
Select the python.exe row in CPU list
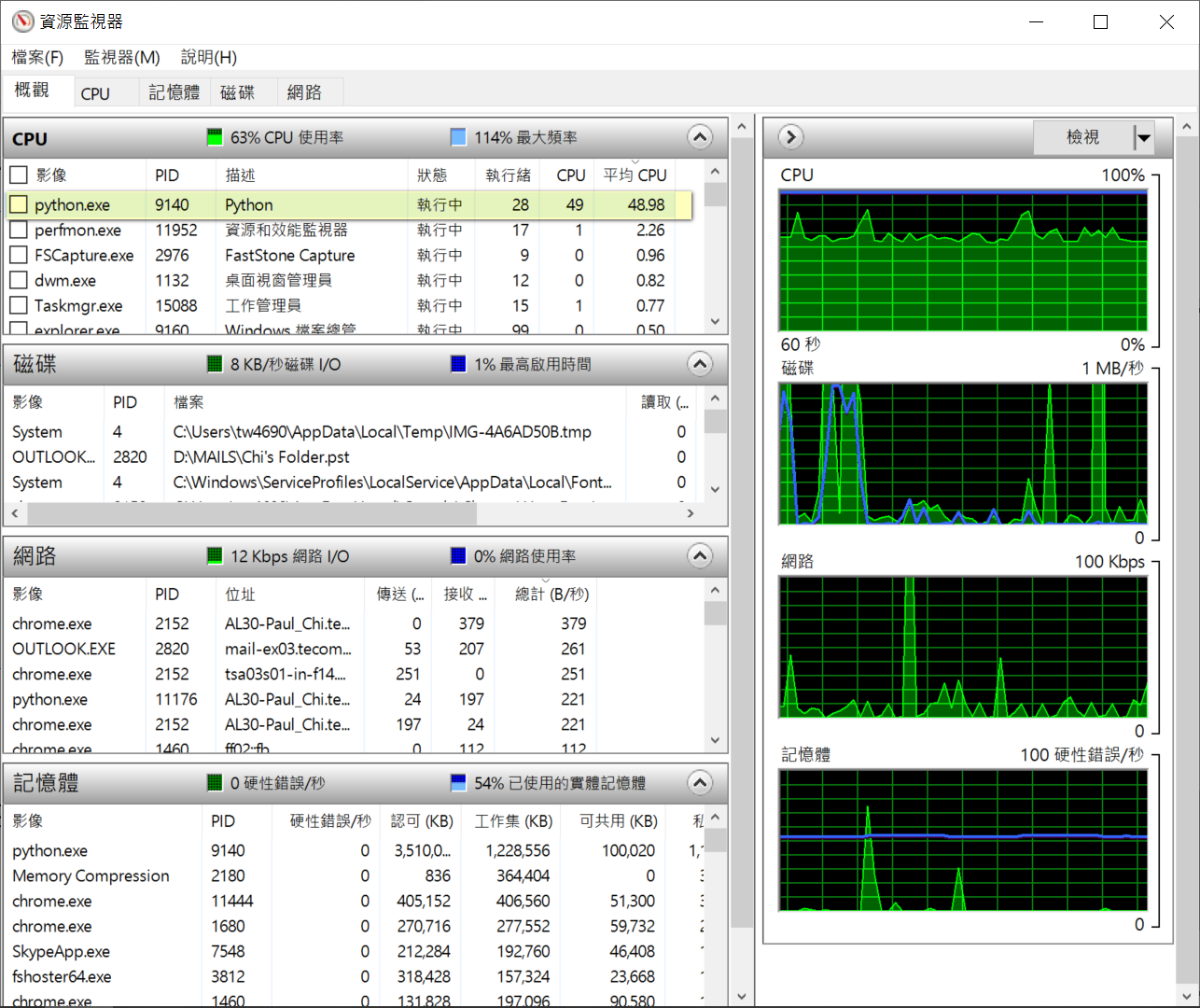pos(350,204)
